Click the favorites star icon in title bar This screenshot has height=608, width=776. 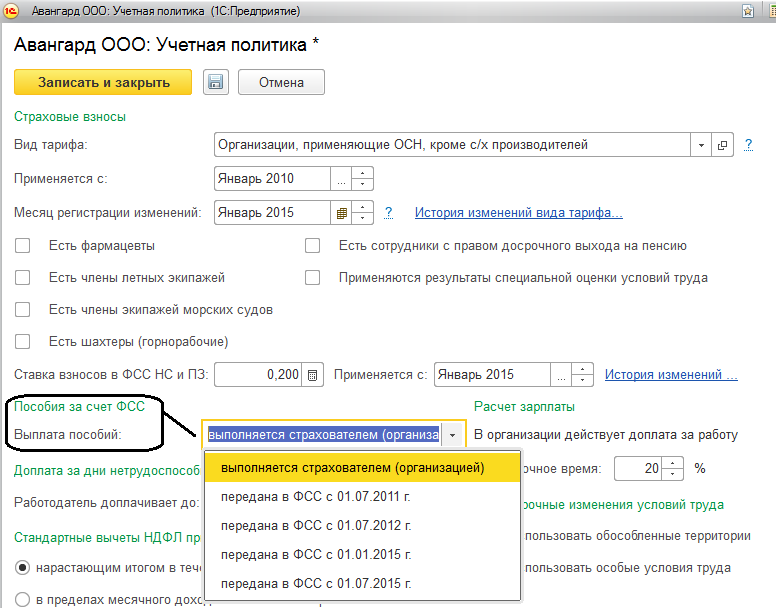(747, 12)
